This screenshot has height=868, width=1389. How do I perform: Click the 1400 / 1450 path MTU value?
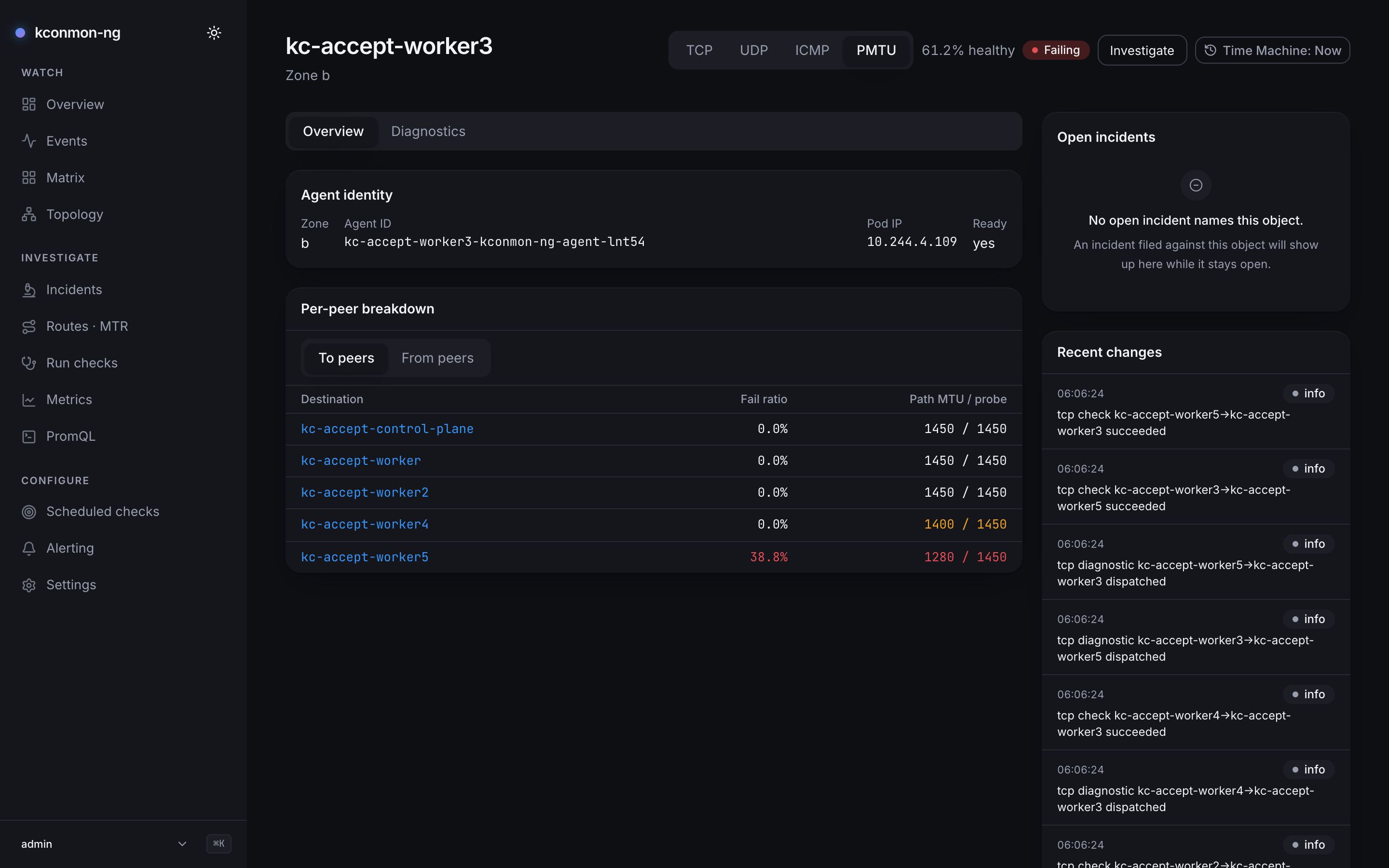pos(965,524)
